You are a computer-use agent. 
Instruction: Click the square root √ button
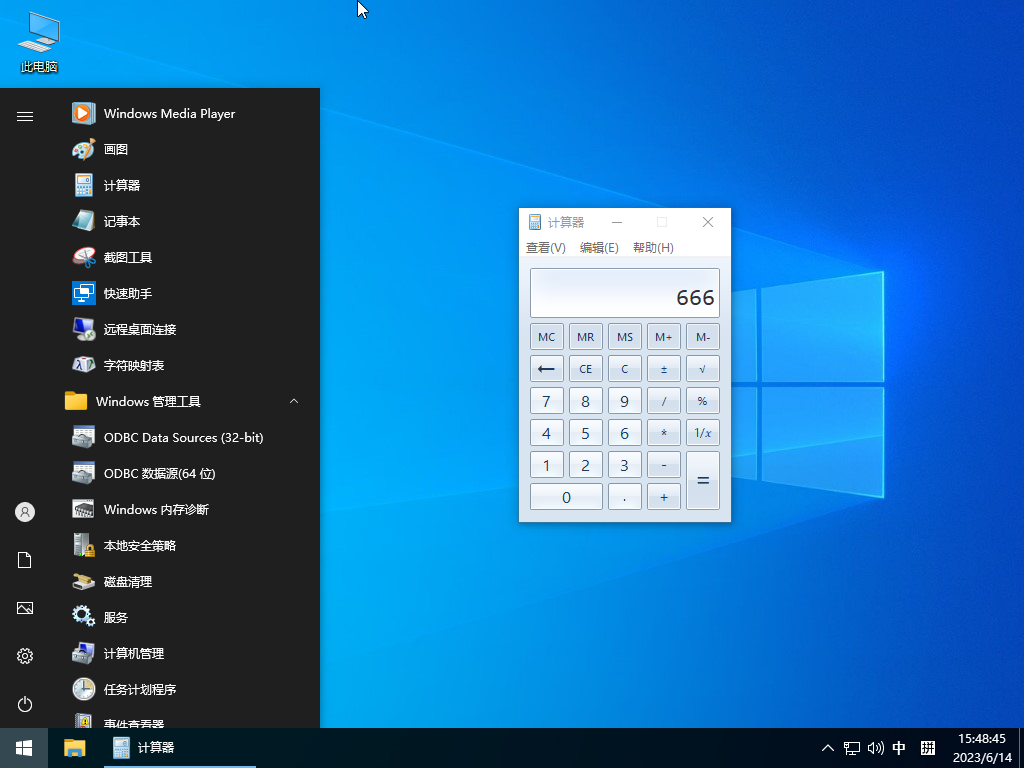point(703,369)
